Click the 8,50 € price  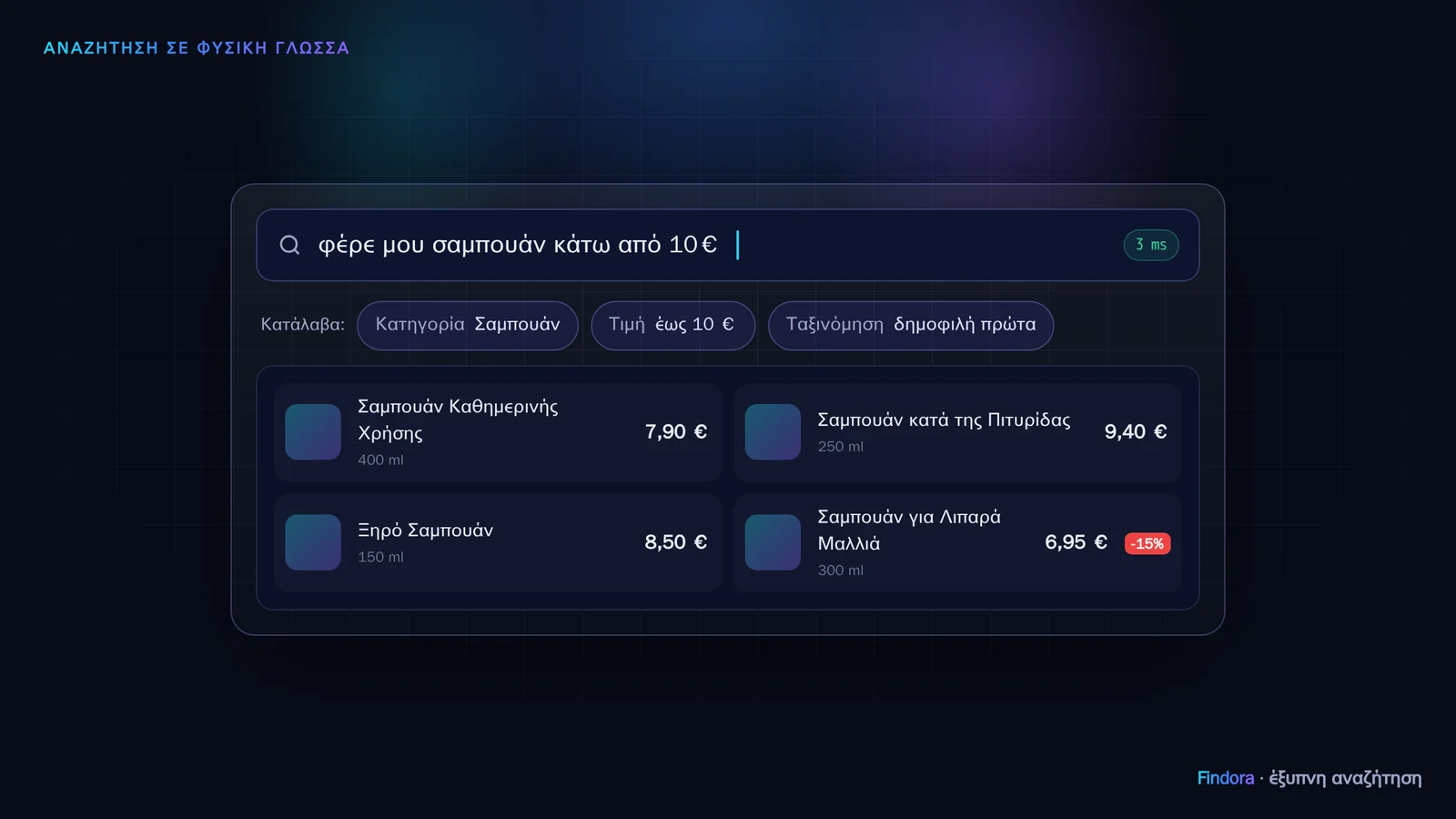(x=676, y=542)
